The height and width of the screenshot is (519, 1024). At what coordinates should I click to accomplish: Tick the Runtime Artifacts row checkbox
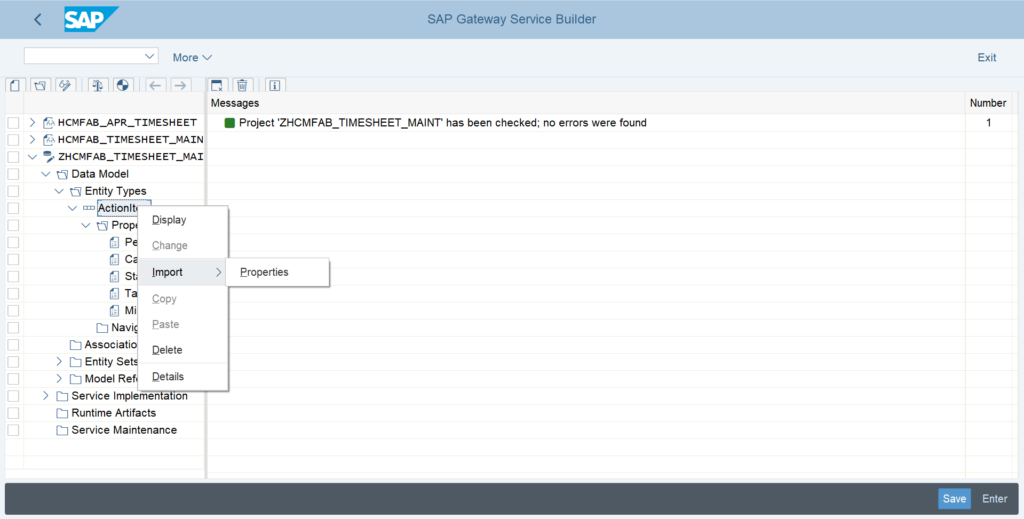coord(13,413)
